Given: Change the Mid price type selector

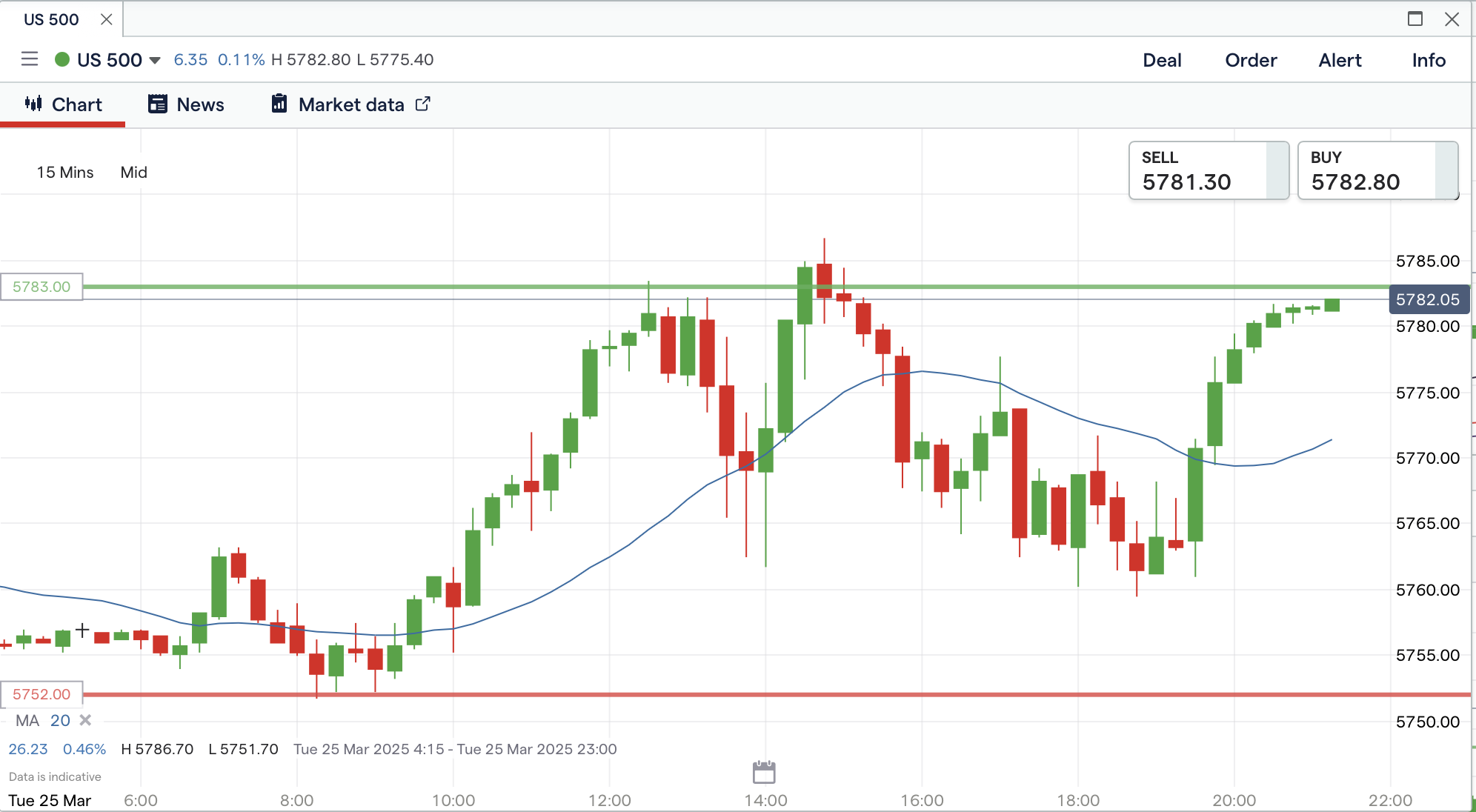Looking at the screenshot, I should (134, 173).
